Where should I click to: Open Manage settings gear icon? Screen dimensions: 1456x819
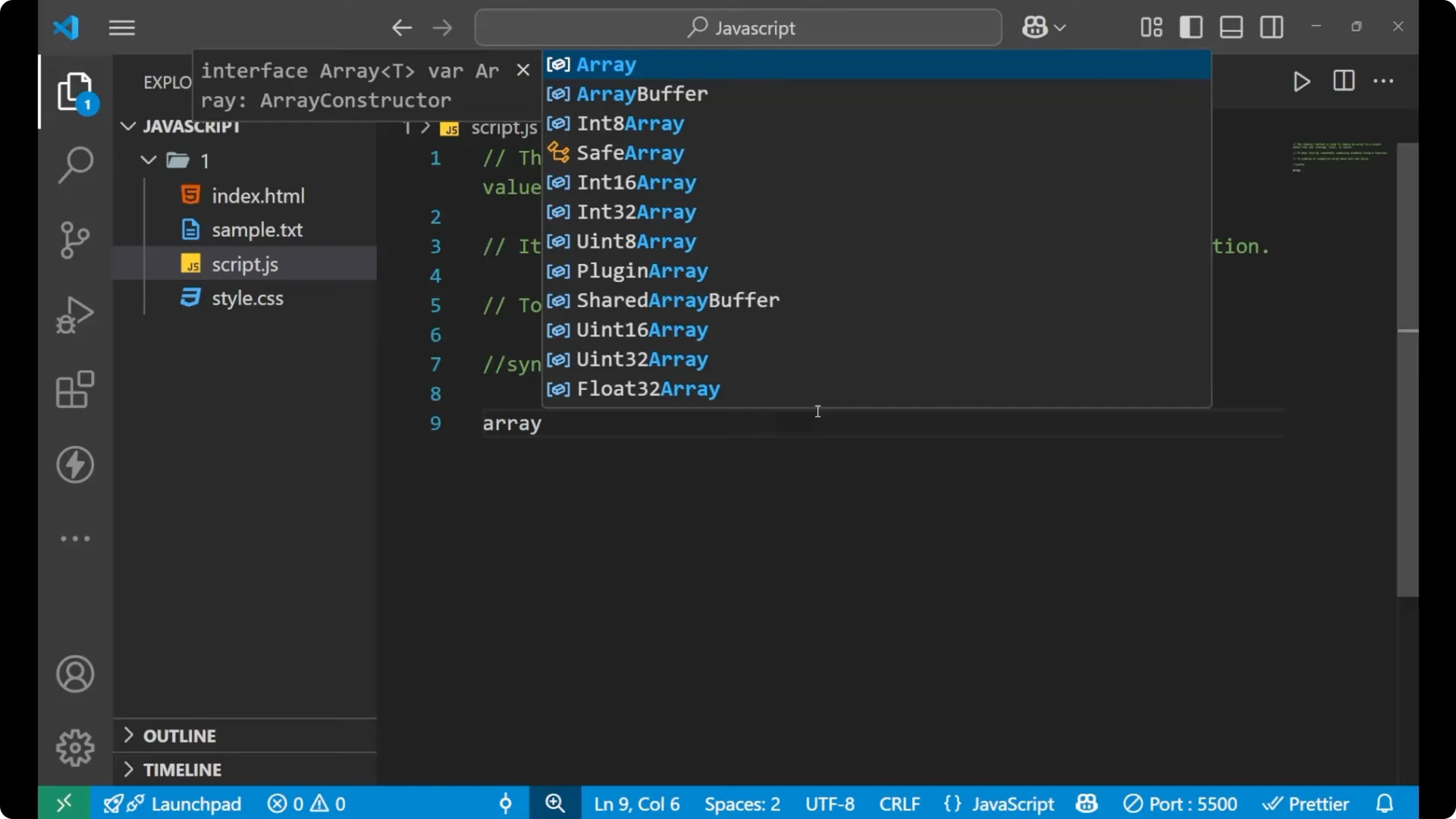click(74, 747)
